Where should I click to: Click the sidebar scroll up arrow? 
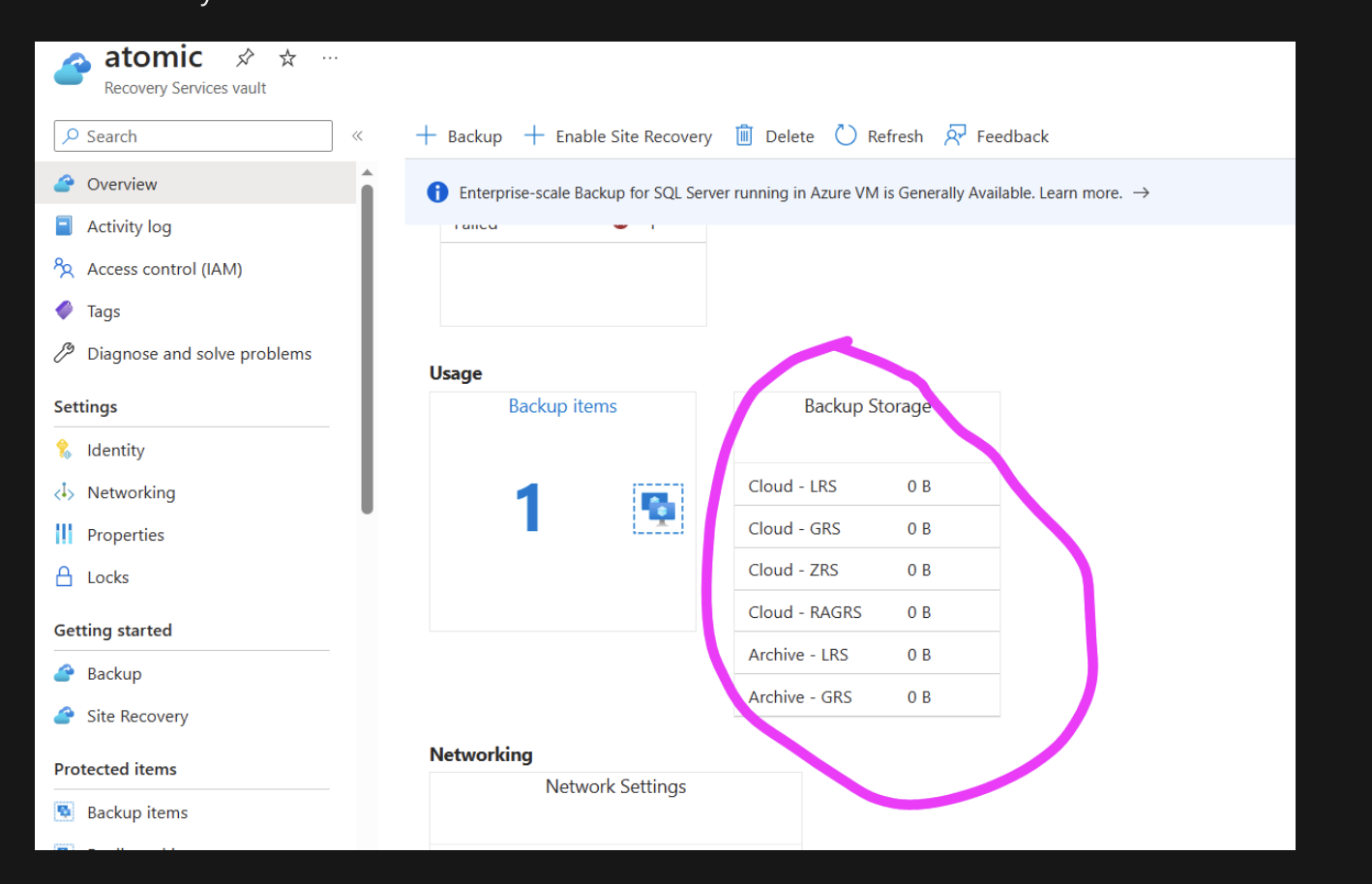(x=367, y=172)
